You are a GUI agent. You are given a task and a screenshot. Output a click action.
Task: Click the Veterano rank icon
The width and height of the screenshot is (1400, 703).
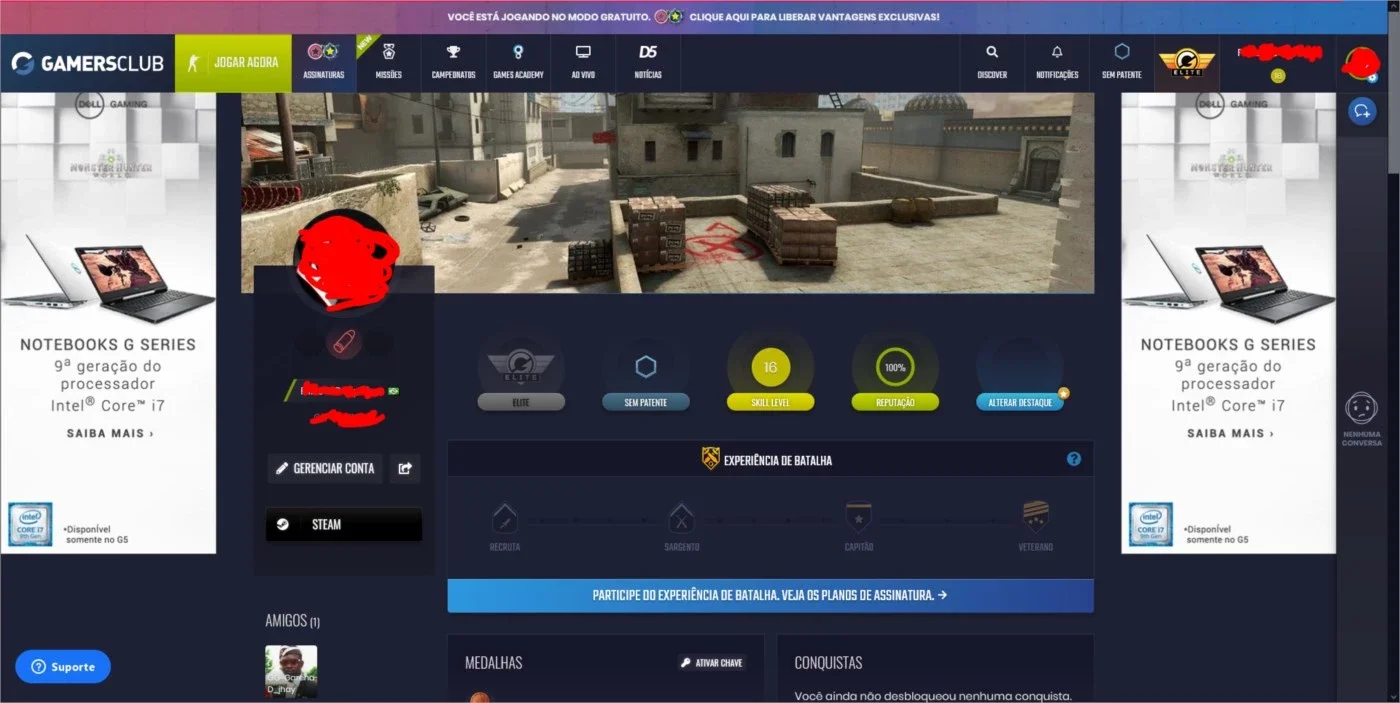1036,517
